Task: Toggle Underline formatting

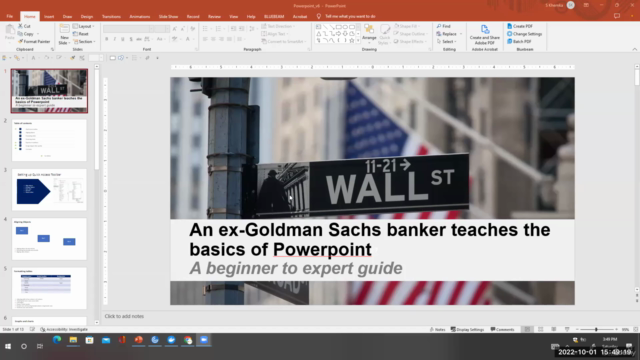Action: pyautogui.click(x=122, y=39)
